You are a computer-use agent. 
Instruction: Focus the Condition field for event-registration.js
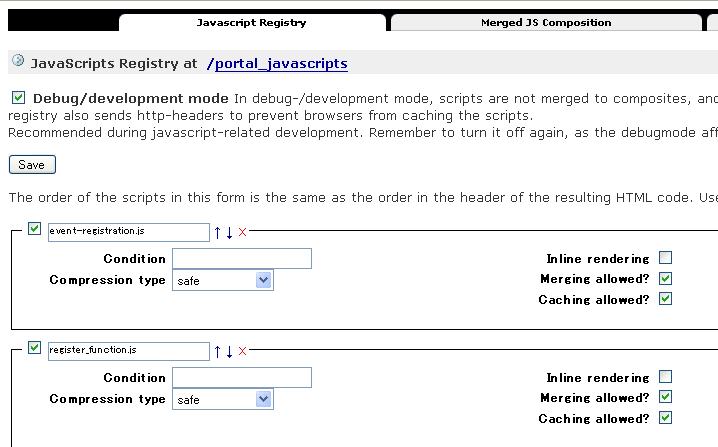[242, 259]
